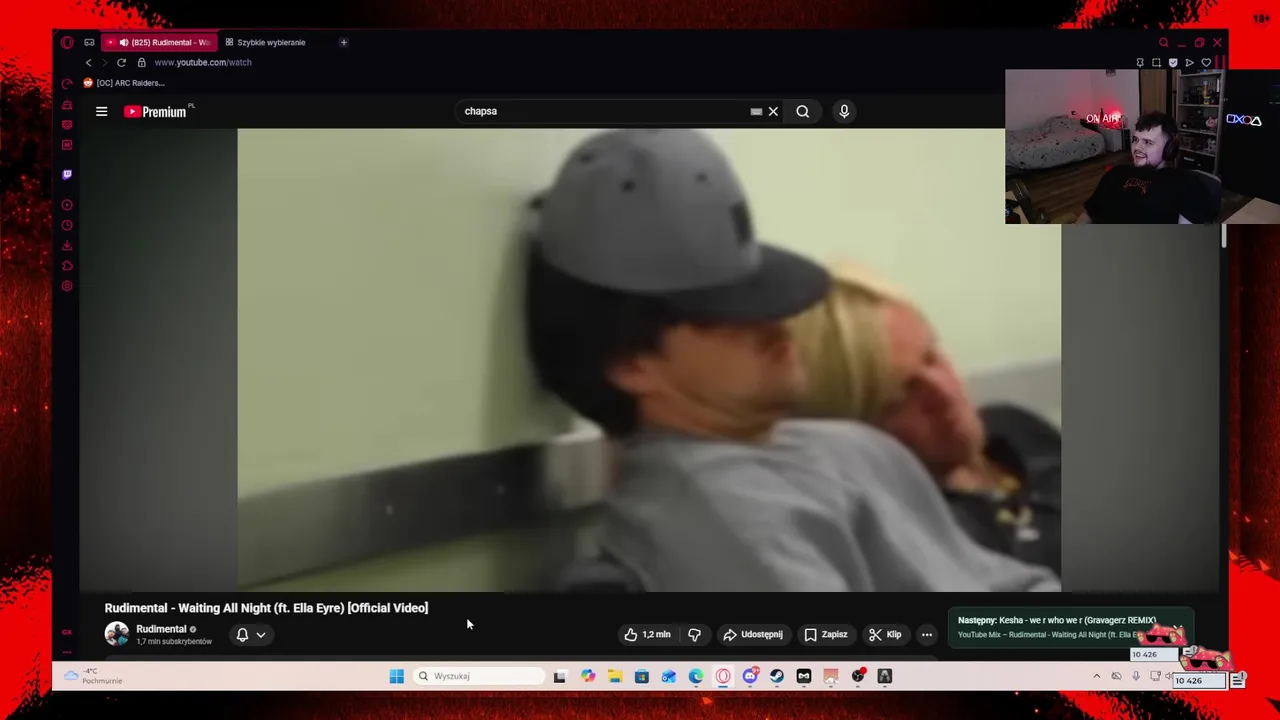
Task: Open the Rudimental channel name link
Action: (x=161, y=629)
